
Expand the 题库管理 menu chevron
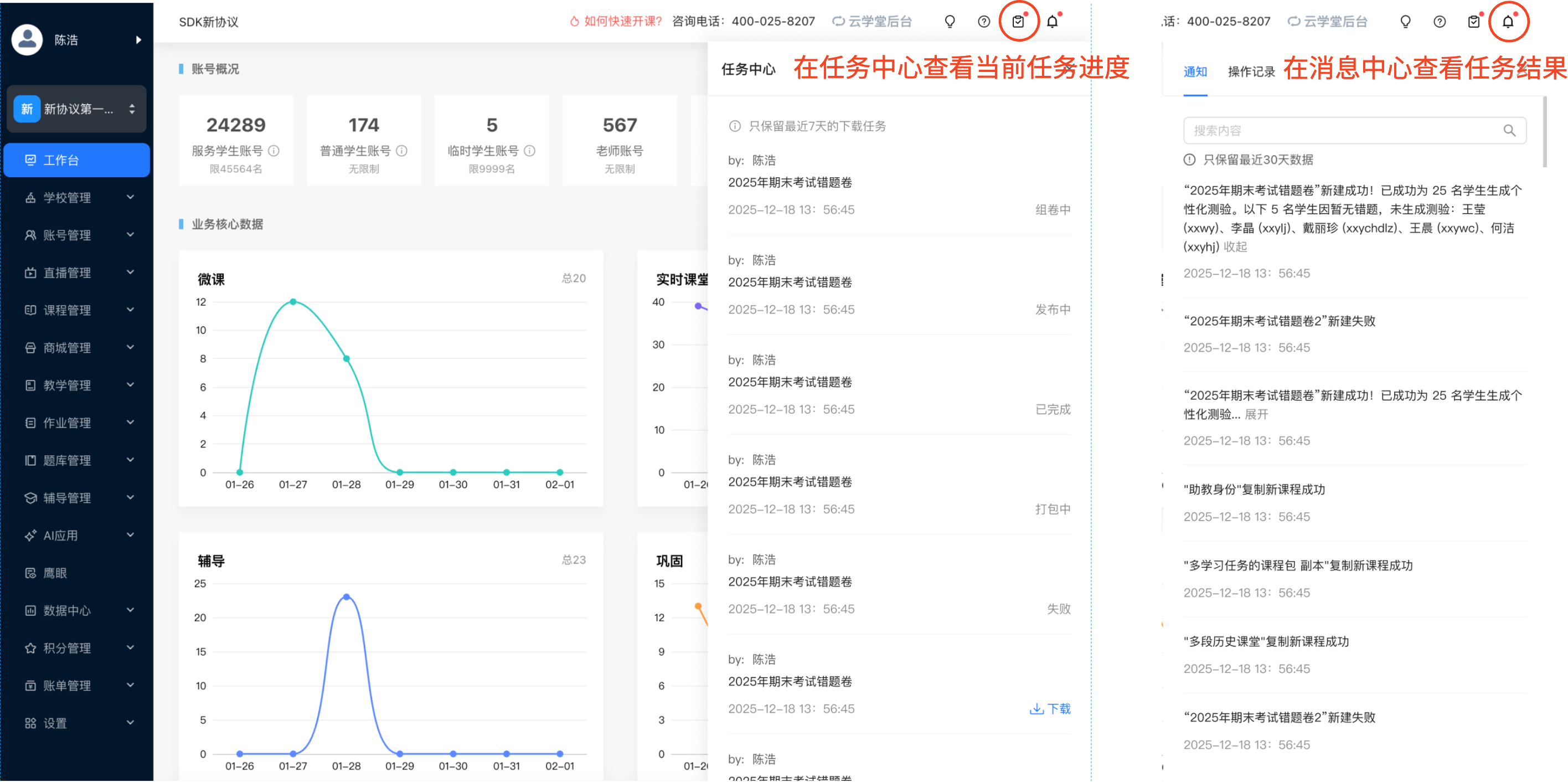(x=130, y=460)
